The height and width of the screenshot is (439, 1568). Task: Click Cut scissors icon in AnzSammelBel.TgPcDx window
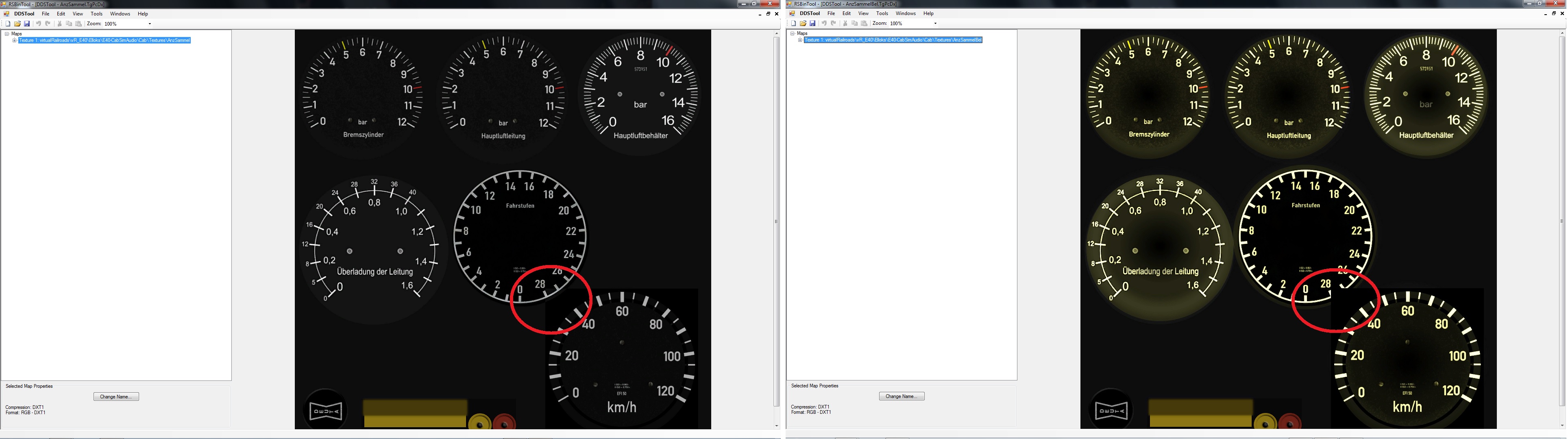click(845, 23)
